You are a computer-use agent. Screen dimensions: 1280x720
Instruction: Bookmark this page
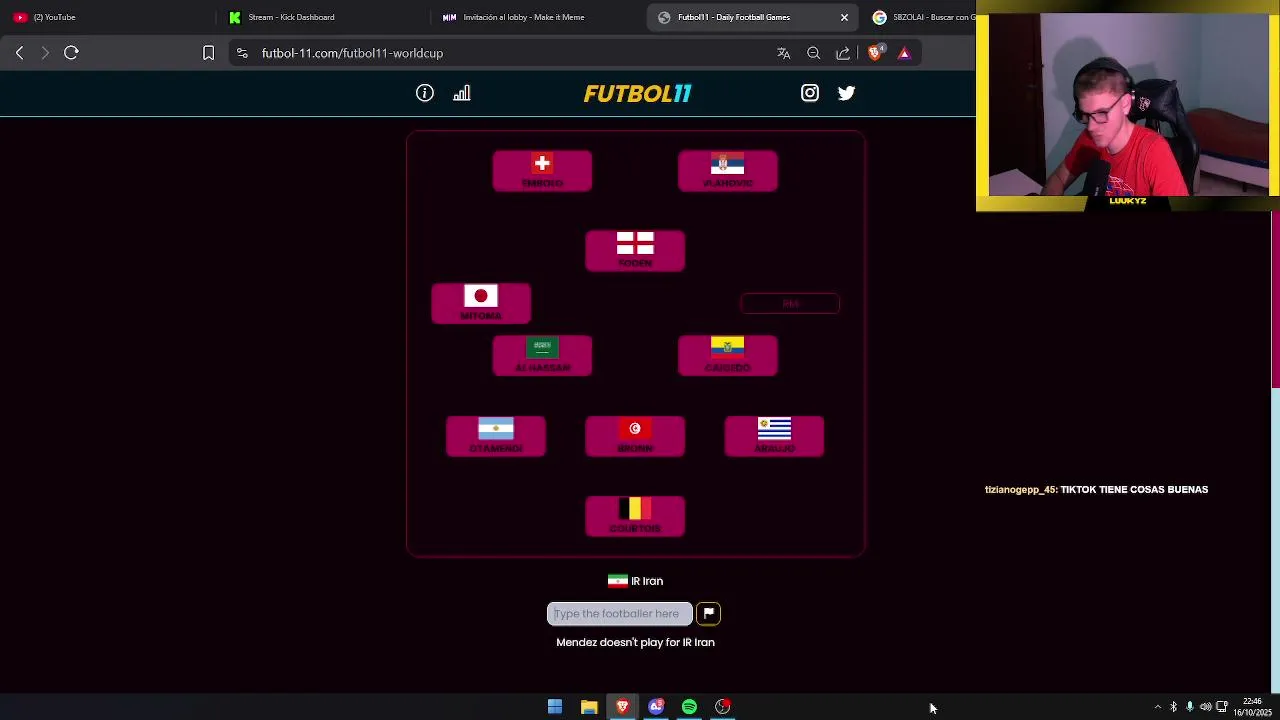pyautogui.click(x=208, y=53)
